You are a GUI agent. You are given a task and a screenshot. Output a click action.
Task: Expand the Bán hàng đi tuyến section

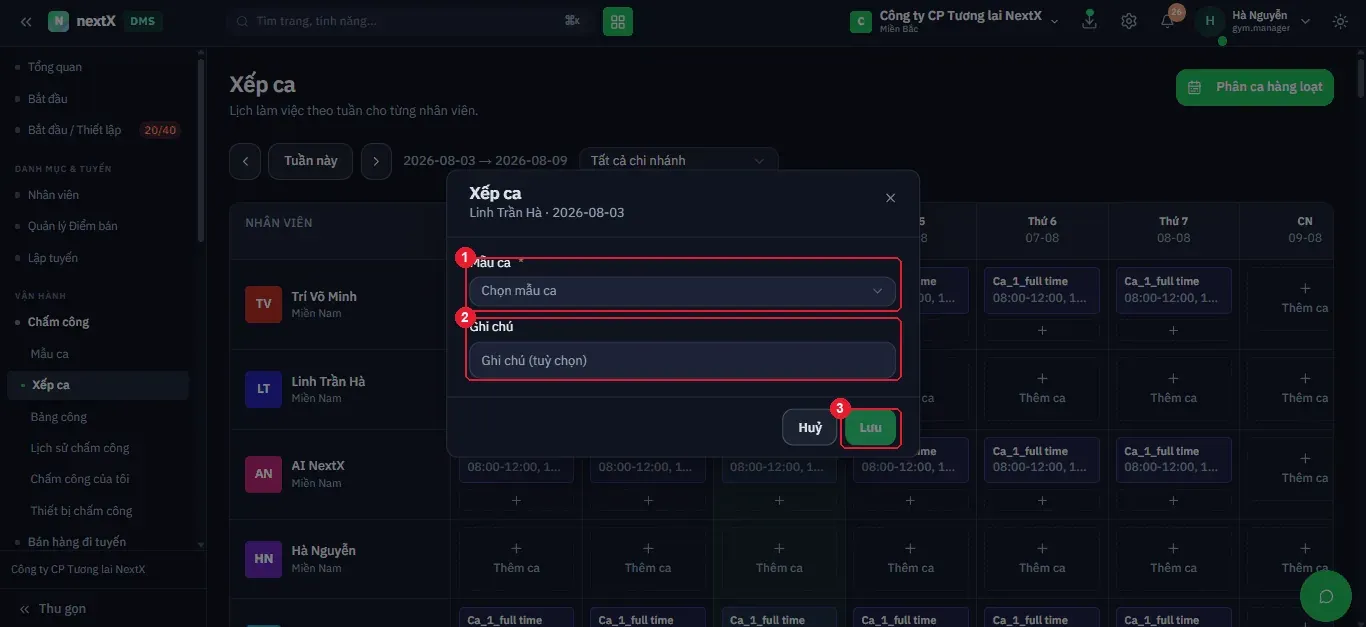pyautogui.click(x=77, y=542)
